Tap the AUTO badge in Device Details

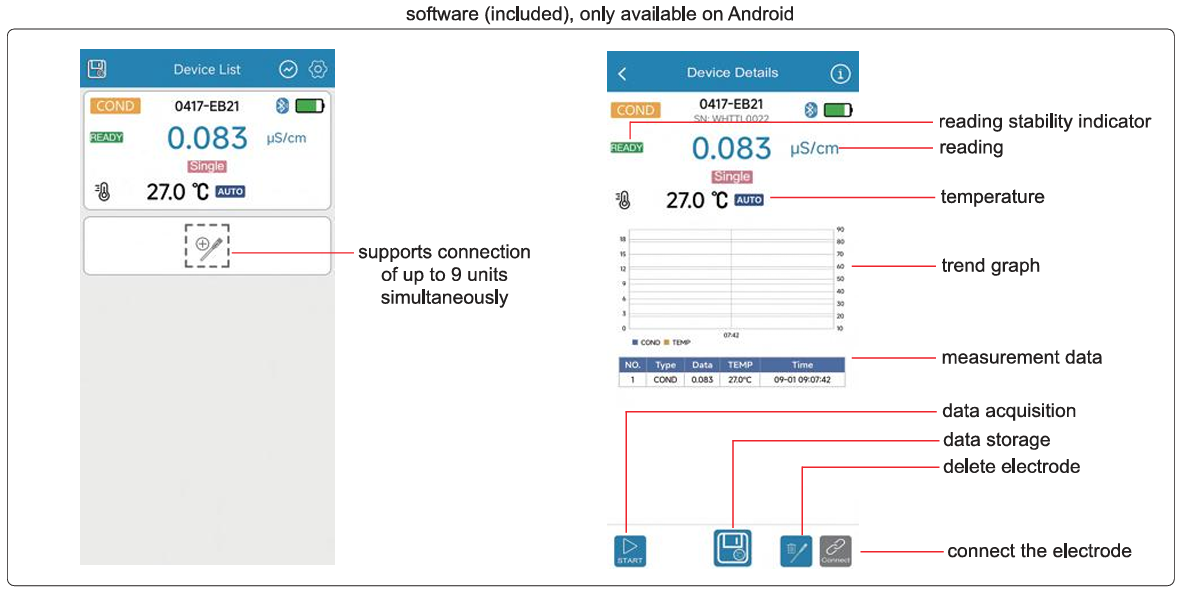tap(749, 200)
